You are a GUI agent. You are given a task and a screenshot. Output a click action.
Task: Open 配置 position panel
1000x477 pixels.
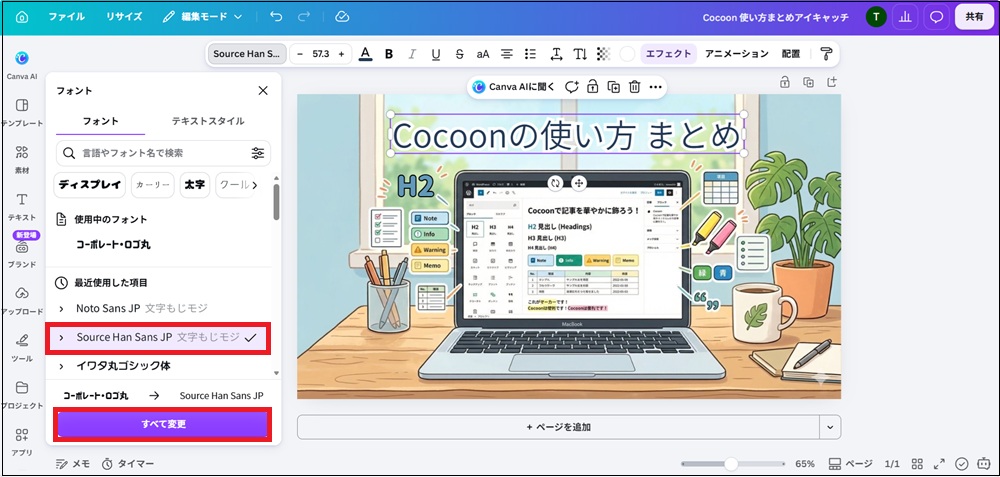[x=791, y=54]
